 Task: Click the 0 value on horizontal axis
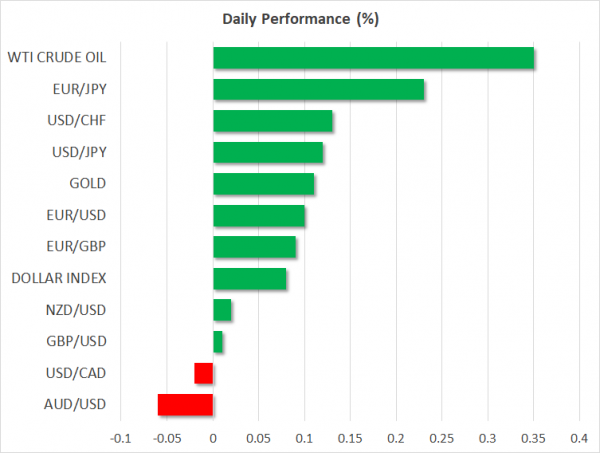213,438
